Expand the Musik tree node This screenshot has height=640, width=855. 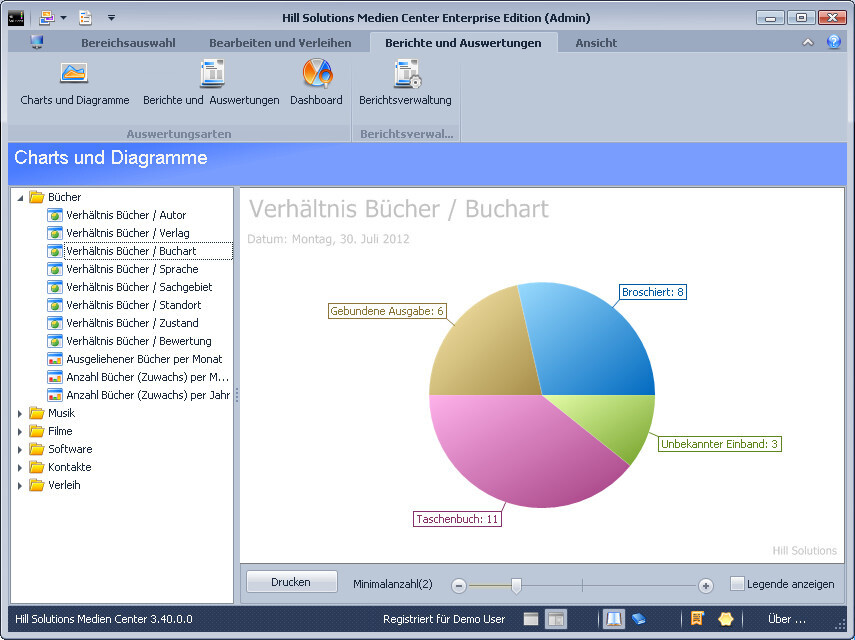point(20,413)
